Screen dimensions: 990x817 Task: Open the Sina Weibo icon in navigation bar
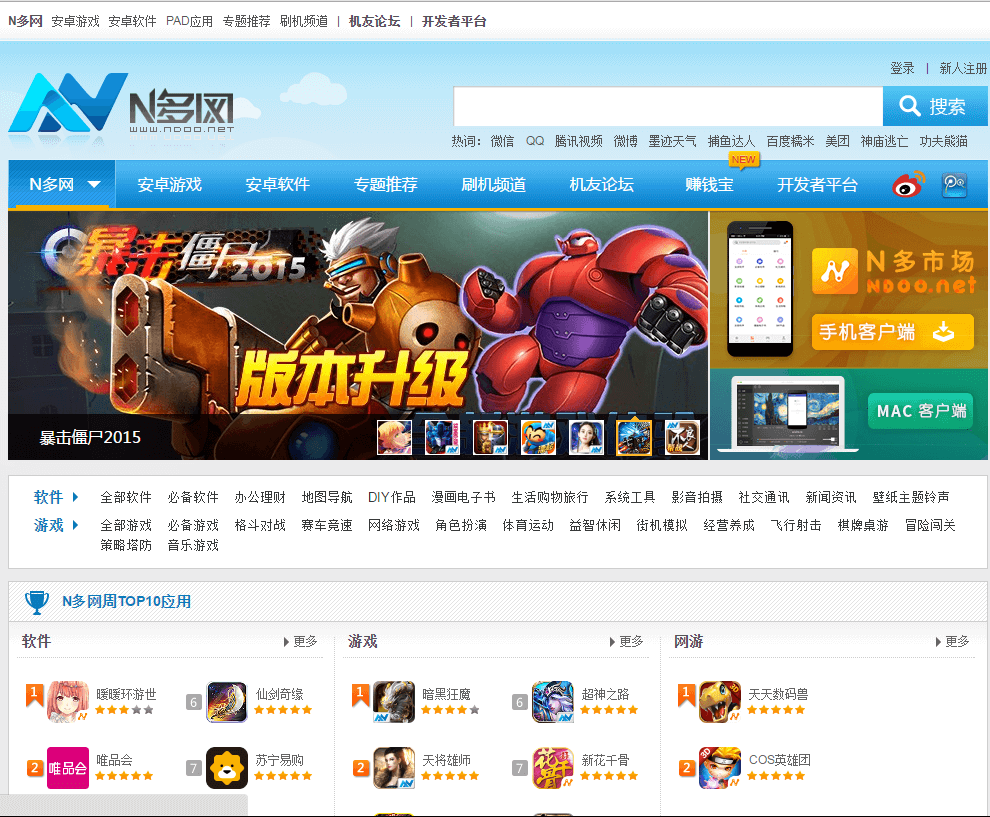[x=908, y=184]
